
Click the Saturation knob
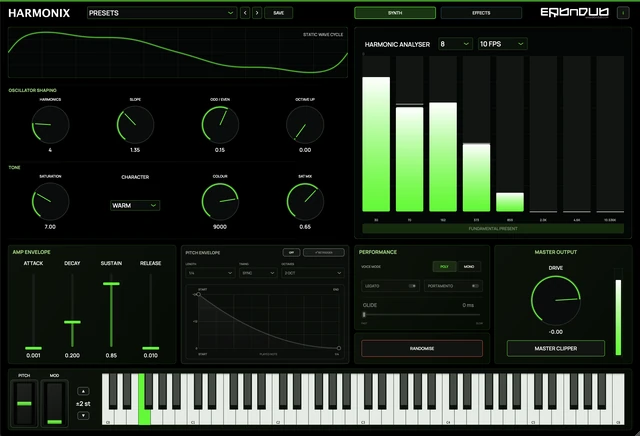click(50, 201)
